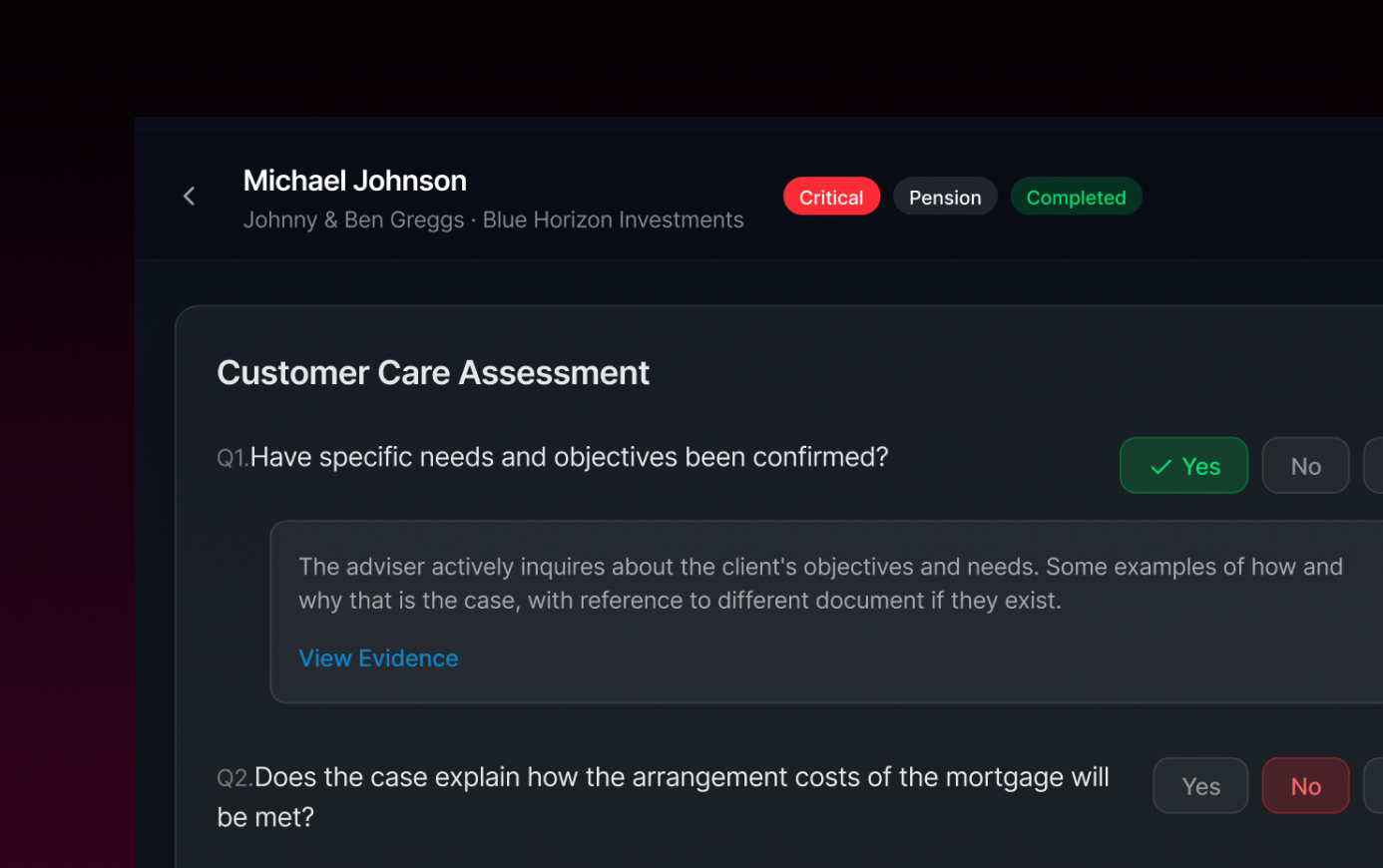
Task: Go back using the left chevron arrow
Action: click(x=190, y=197)
